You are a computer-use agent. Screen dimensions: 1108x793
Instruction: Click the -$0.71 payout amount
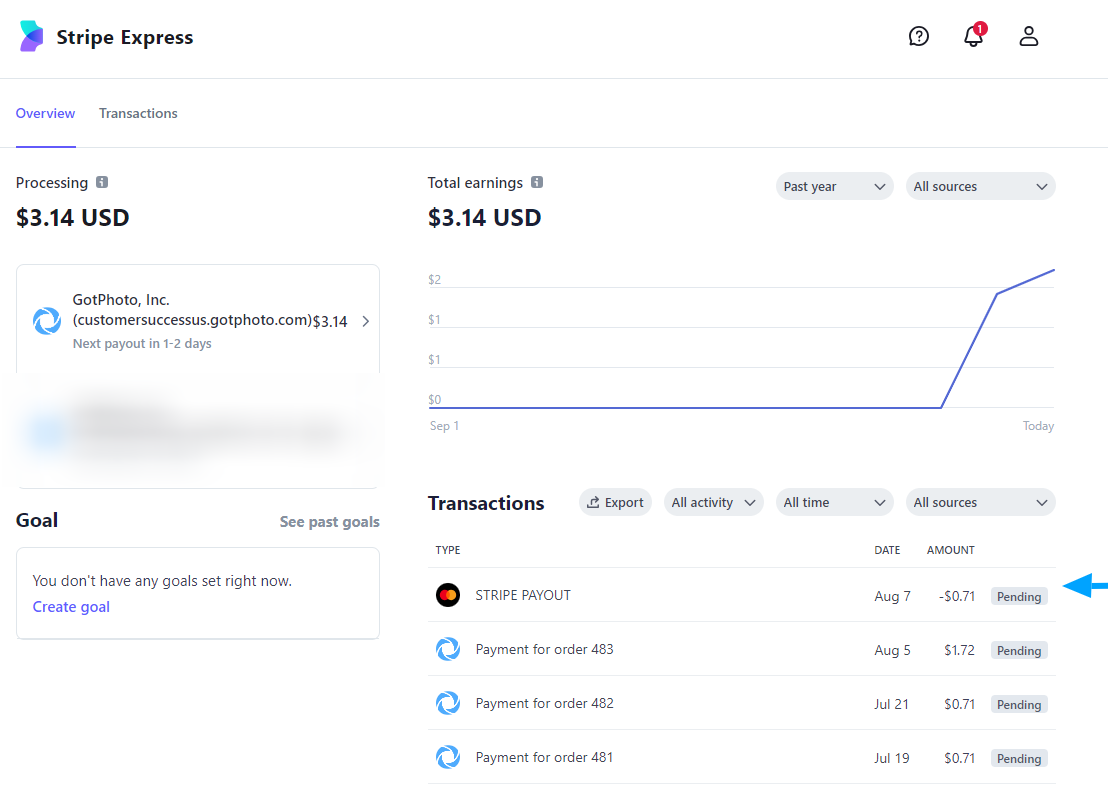(957, 596)
